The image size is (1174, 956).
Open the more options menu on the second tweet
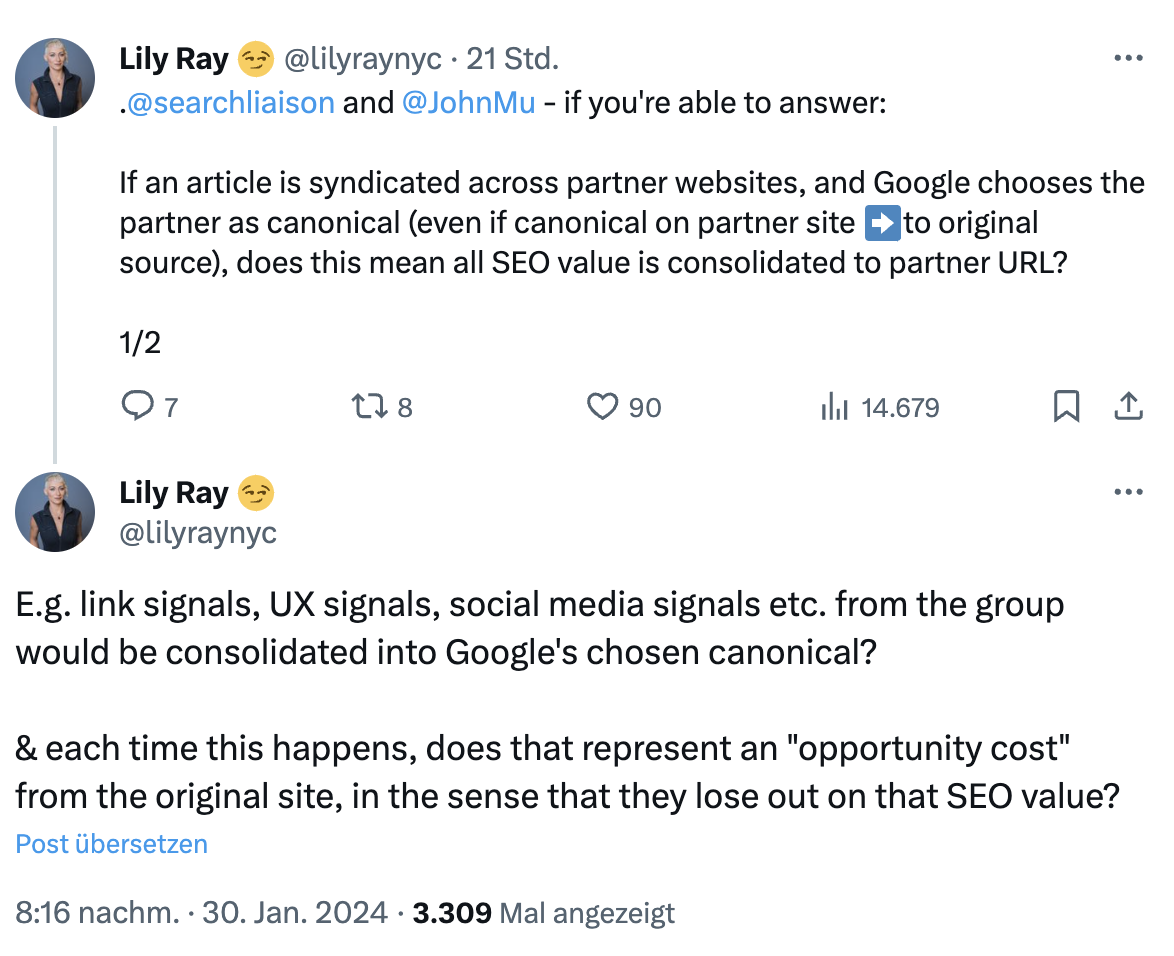point(1129,491)
